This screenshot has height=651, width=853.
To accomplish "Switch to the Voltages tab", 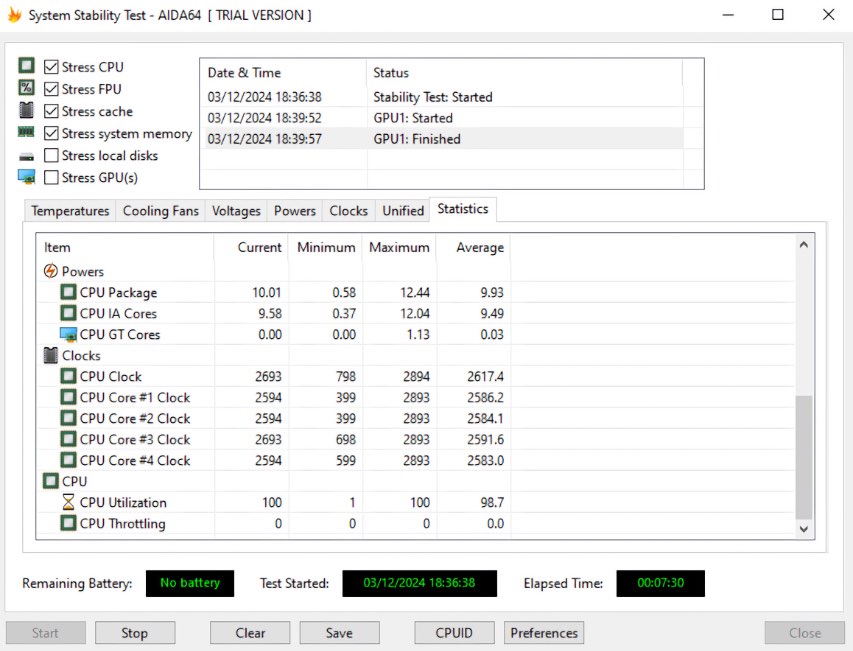I will 236,211.
